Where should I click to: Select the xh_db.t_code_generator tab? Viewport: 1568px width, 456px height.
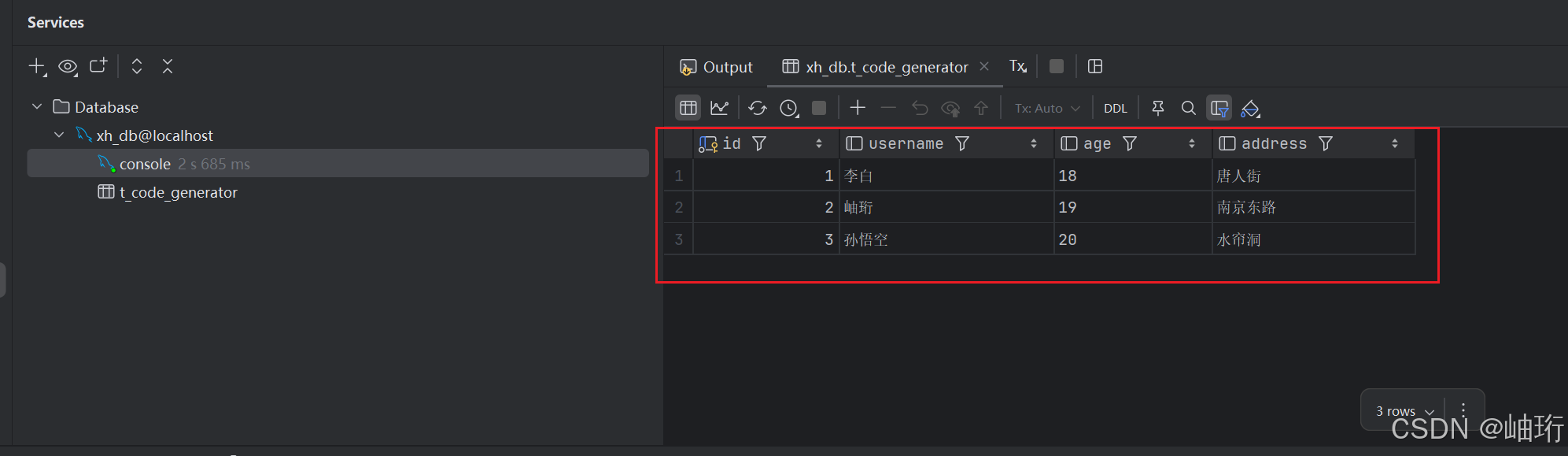coord(886,67)
